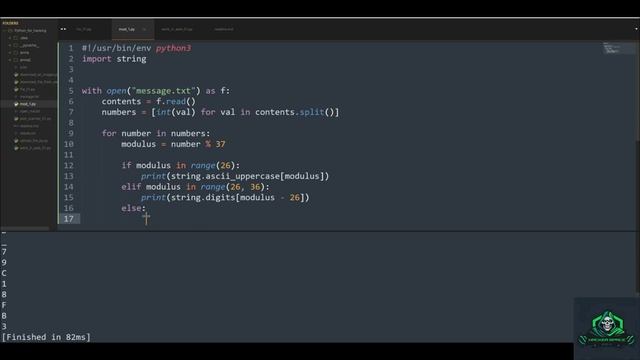Click the FOLDERS sidebar heading
The image size is (640, 360).
11,23
